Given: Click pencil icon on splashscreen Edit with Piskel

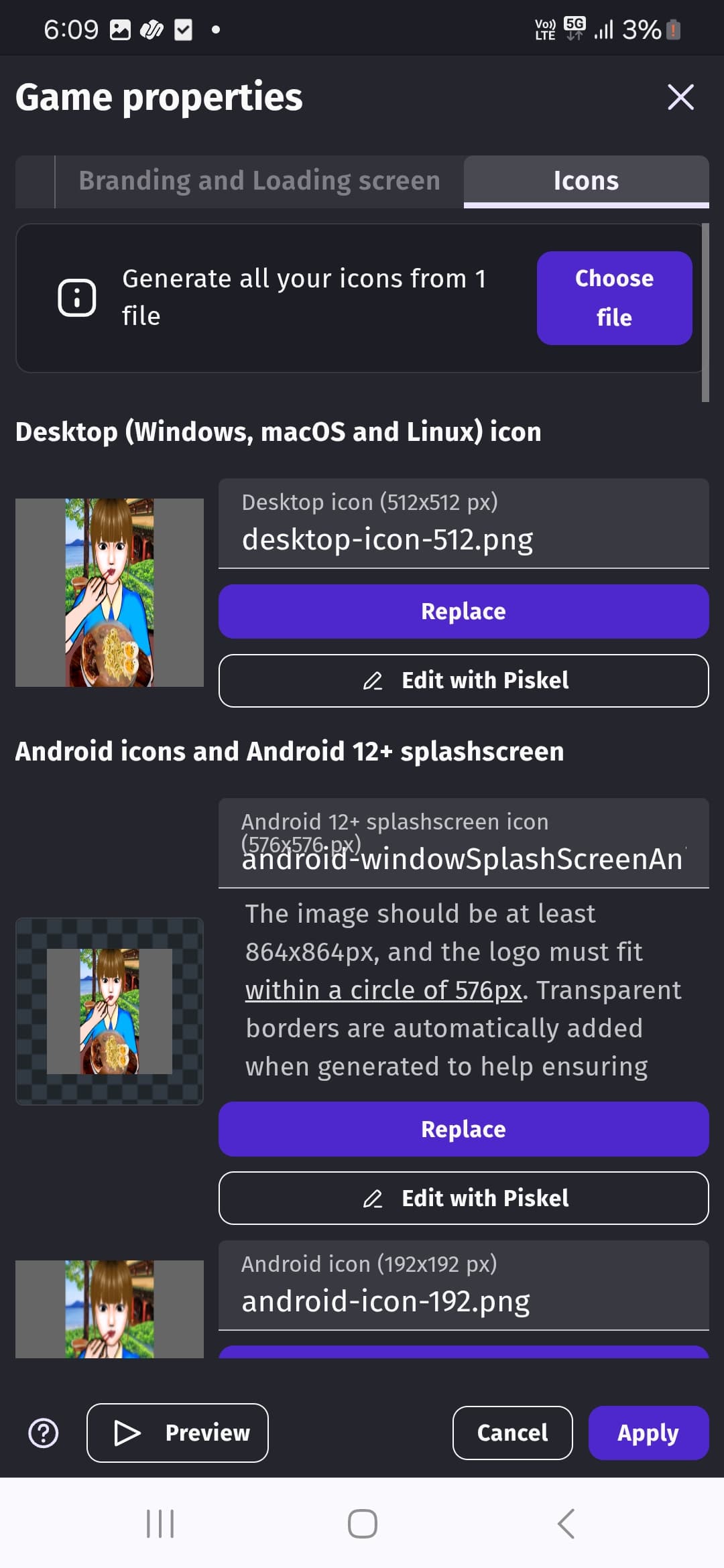Looking at the screenshot, I should click(x=373, y=1198).
